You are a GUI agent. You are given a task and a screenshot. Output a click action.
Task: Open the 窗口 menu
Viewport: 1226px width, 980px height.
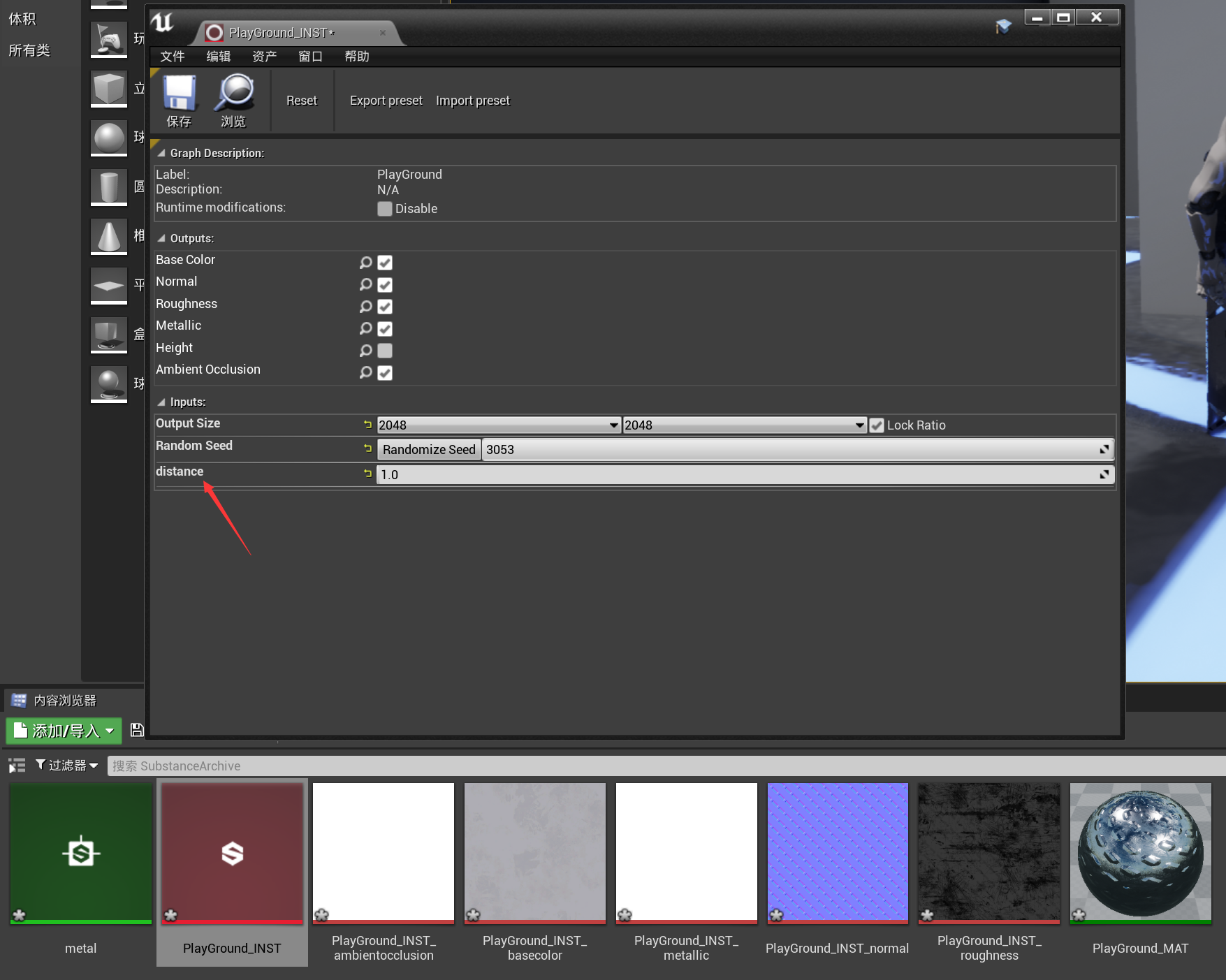coord(310,57)
